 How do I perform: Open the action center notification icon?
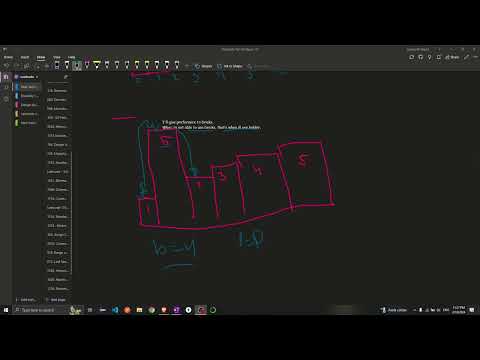coord(472,310)
